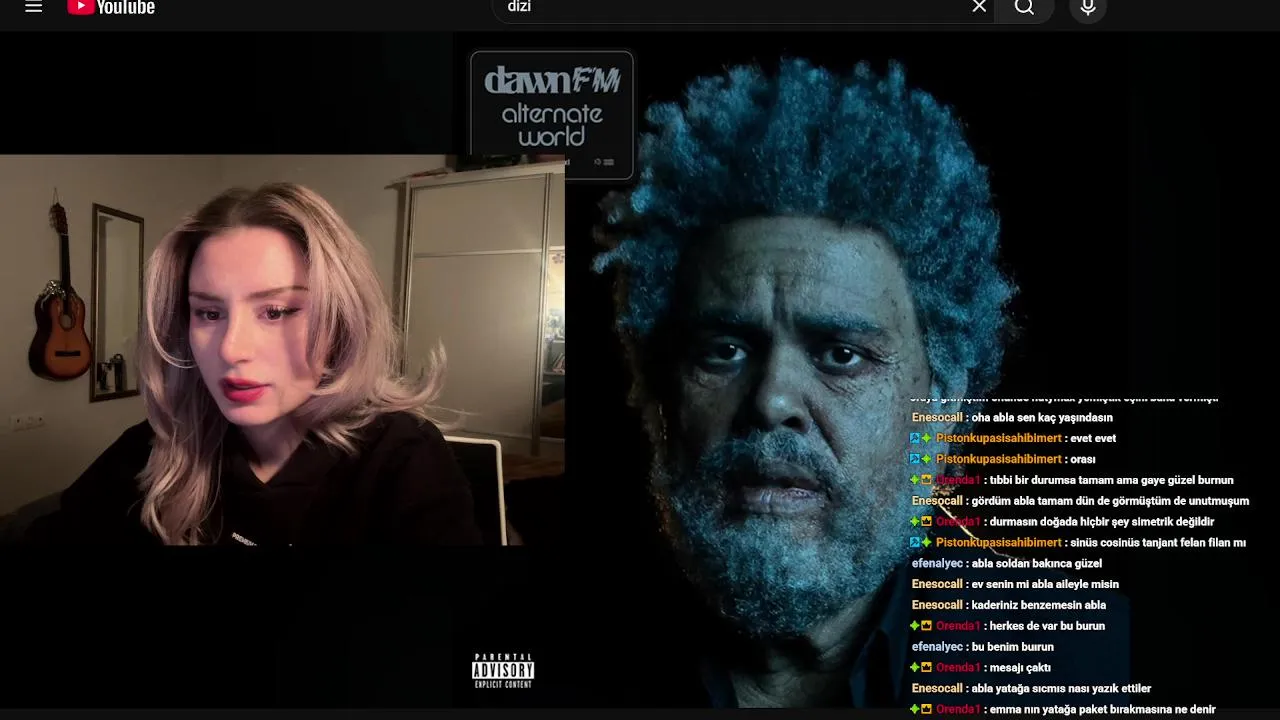
Task: Click the webcam overlay of the streamer
Action: [282, 349]
